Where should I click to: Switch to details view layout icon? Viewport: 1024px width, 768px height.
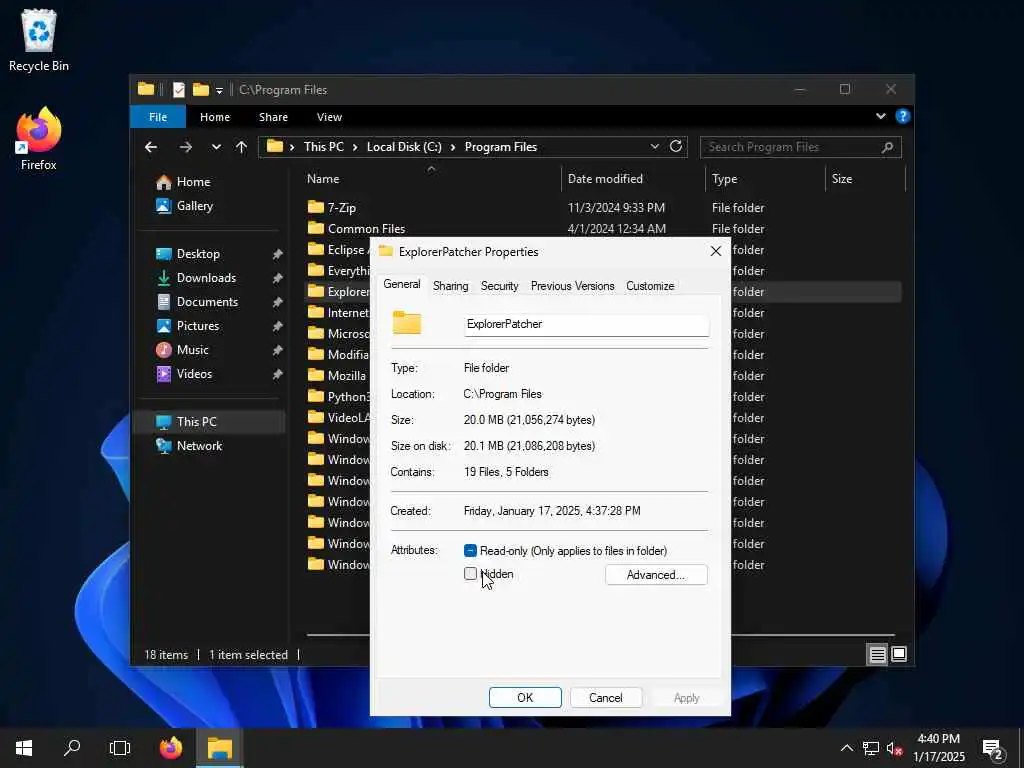coord(877,654)
